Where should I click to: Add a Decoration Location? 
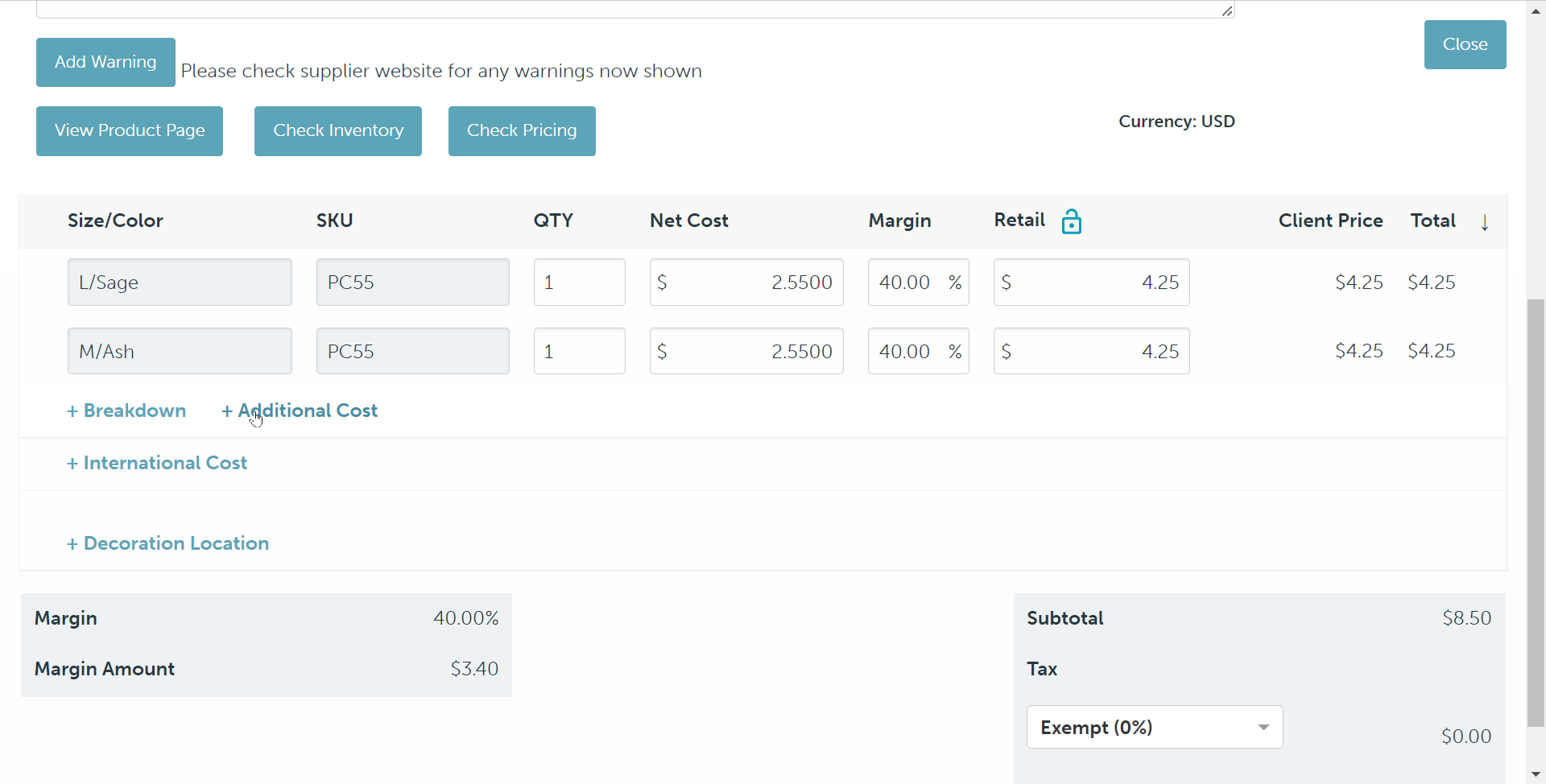click(x=167, y=543)
